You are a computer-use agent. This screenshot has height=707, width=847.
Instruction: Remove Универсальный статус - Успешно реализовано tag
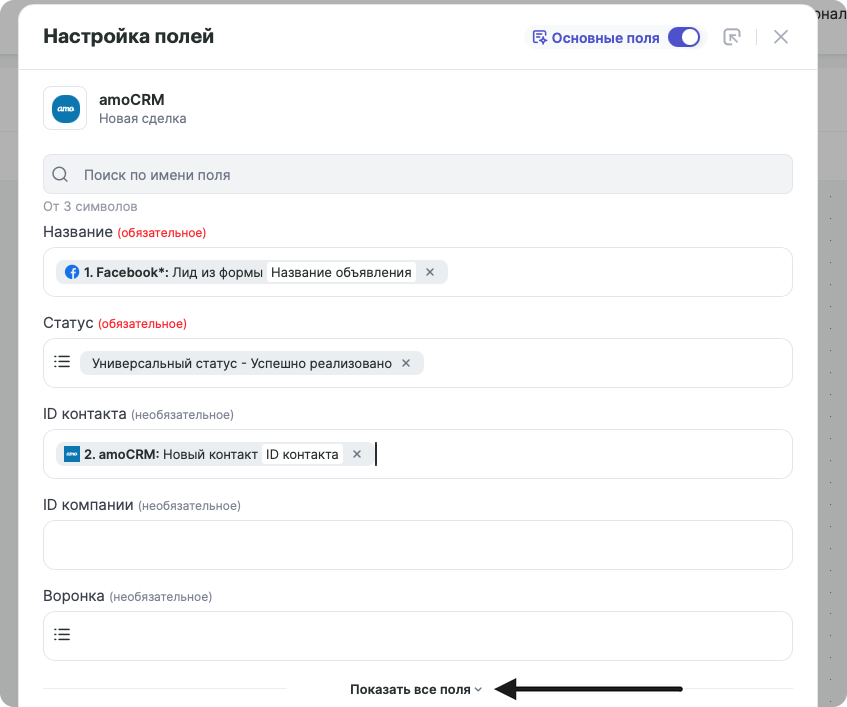(406, 363)
